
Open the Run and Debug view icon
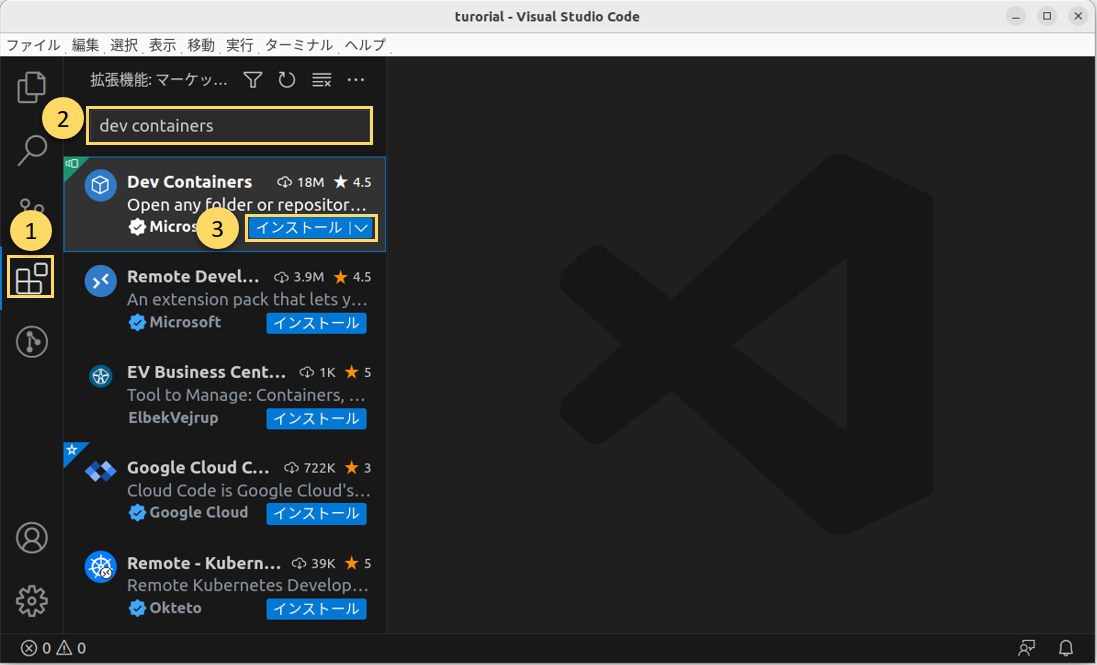coord(31,341)
